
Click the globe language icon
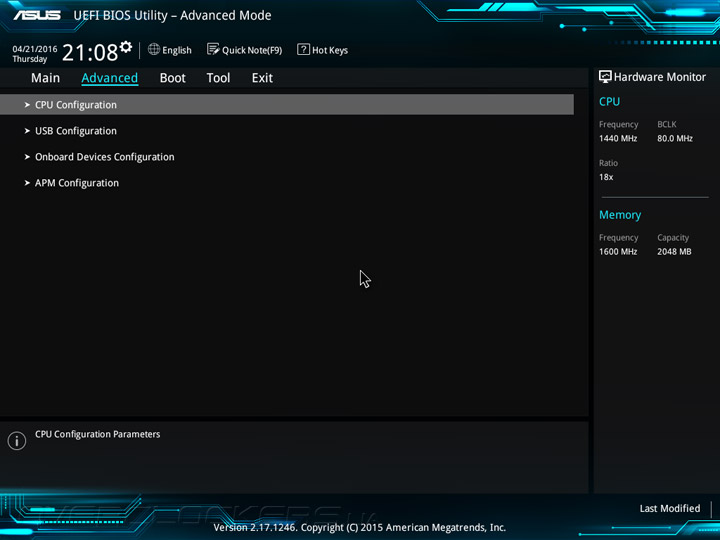pos(154,49)
